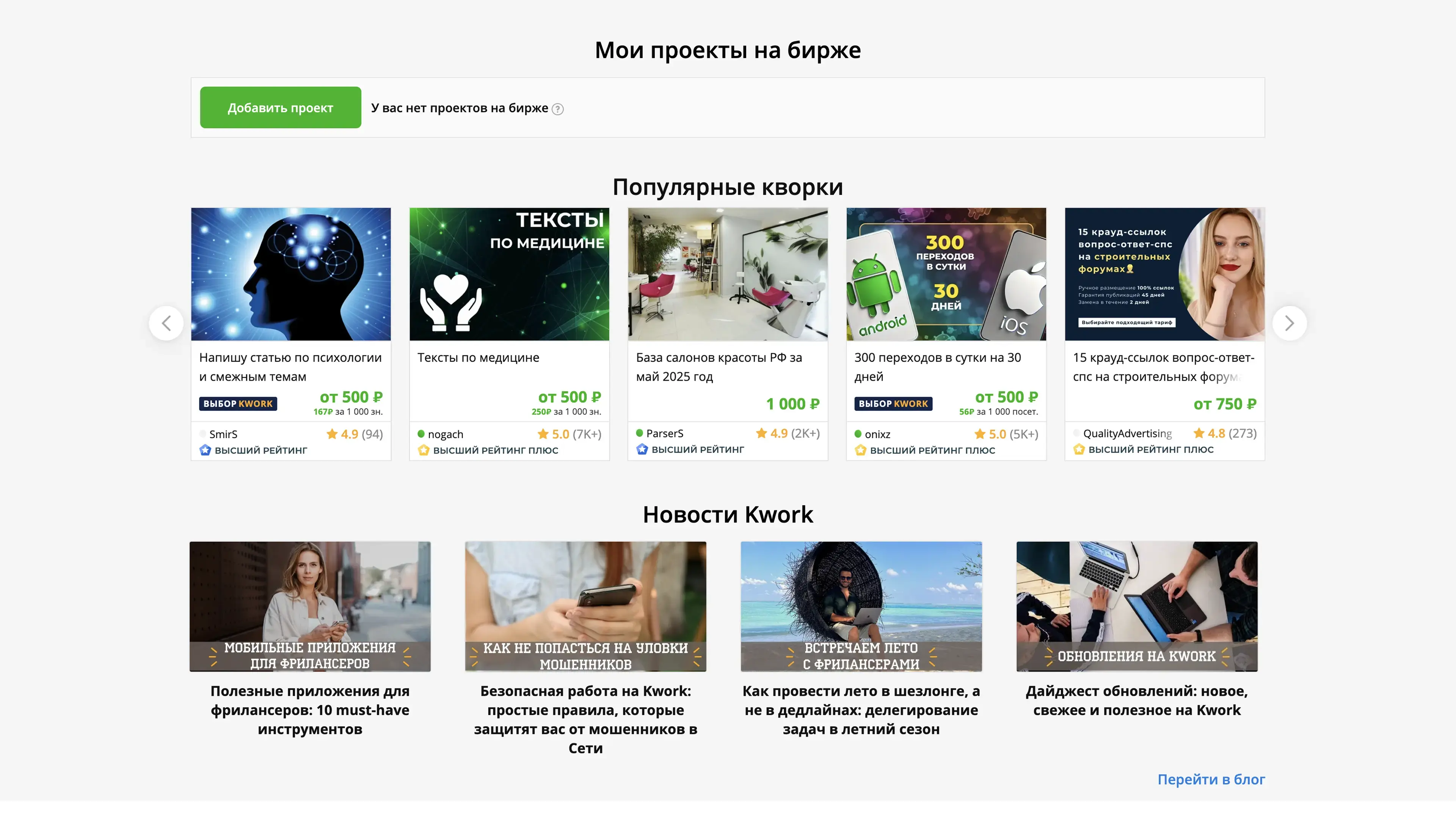This screenshot has width=1456, height=819.
Task: Click the blue top-rating badge under SmirS
Action: coord(205,450)
